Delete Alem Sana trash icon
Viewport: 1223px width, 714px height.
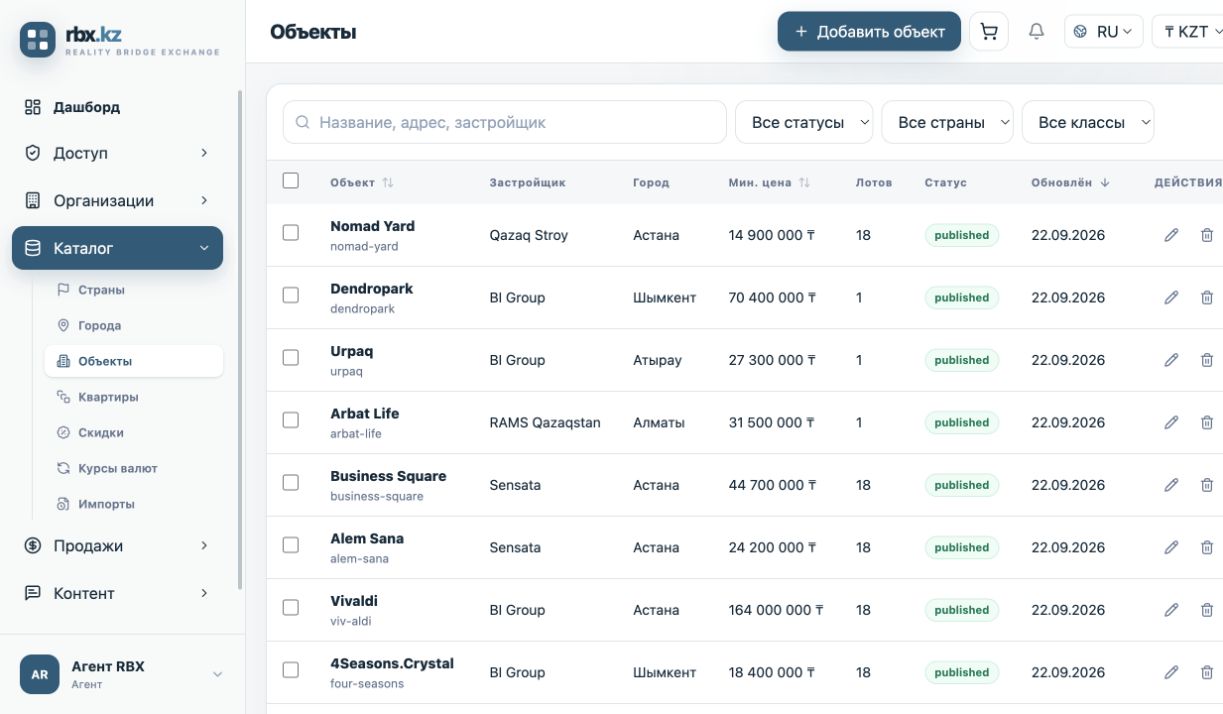pos(1207,547)
